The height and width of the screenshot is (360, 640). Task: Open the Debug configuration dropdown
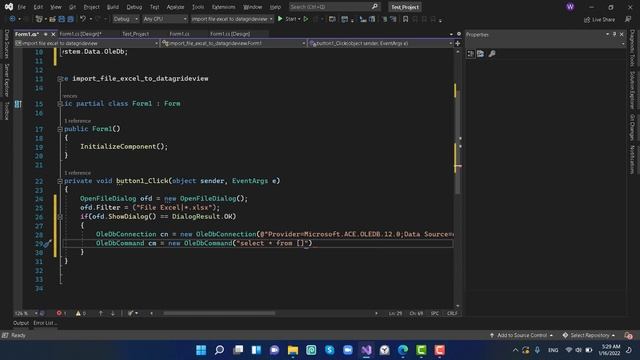(125, 19)
